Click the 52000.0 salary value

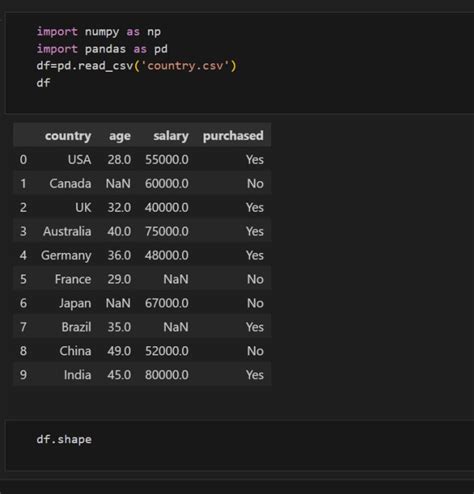tap(167, 351)
